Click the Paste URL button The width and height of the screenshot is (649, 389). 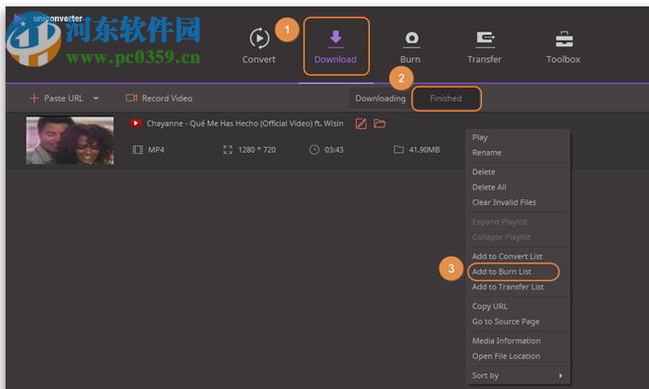56,98
